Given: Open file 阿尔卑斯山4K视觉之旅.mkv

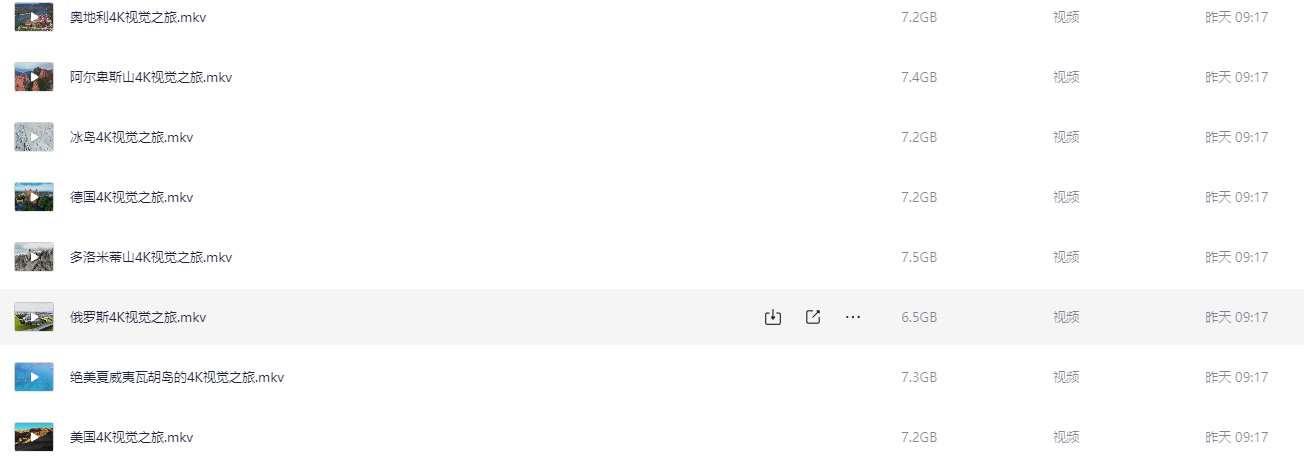Looking at the screenshot, I should (x=151, y=77).
